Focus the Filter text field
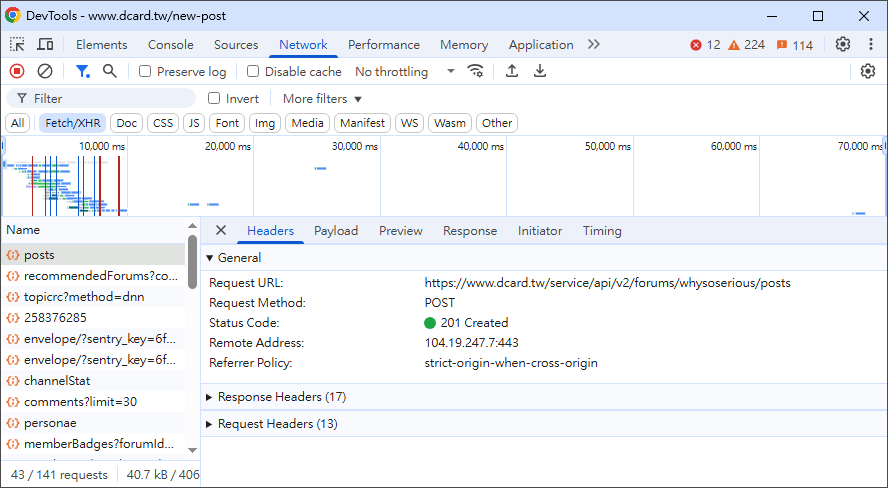 101,99
